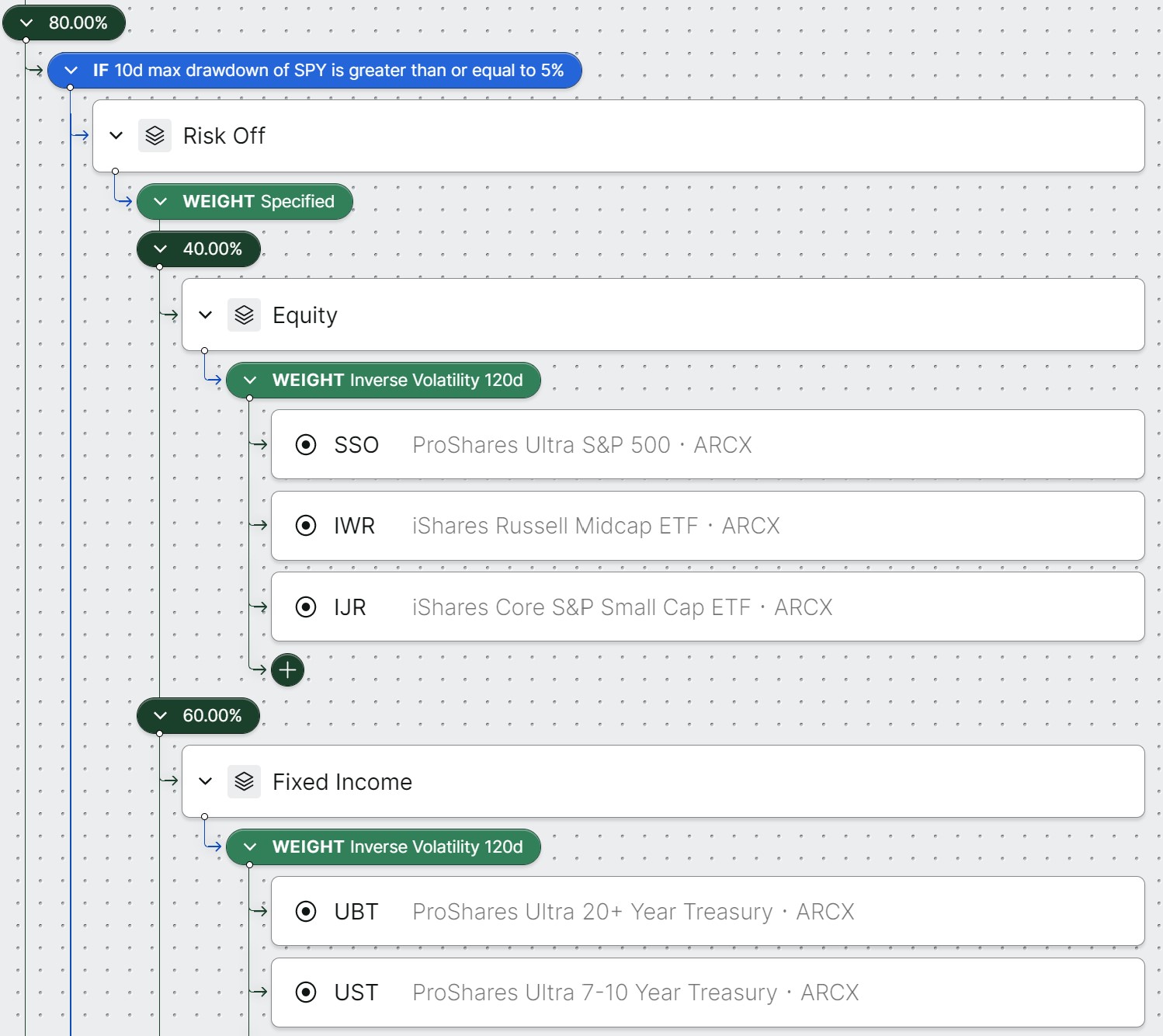Click Equity's WEIGHT Inverse Volatility 120d label
1163x1036 pixels.
tap(398, 381)
